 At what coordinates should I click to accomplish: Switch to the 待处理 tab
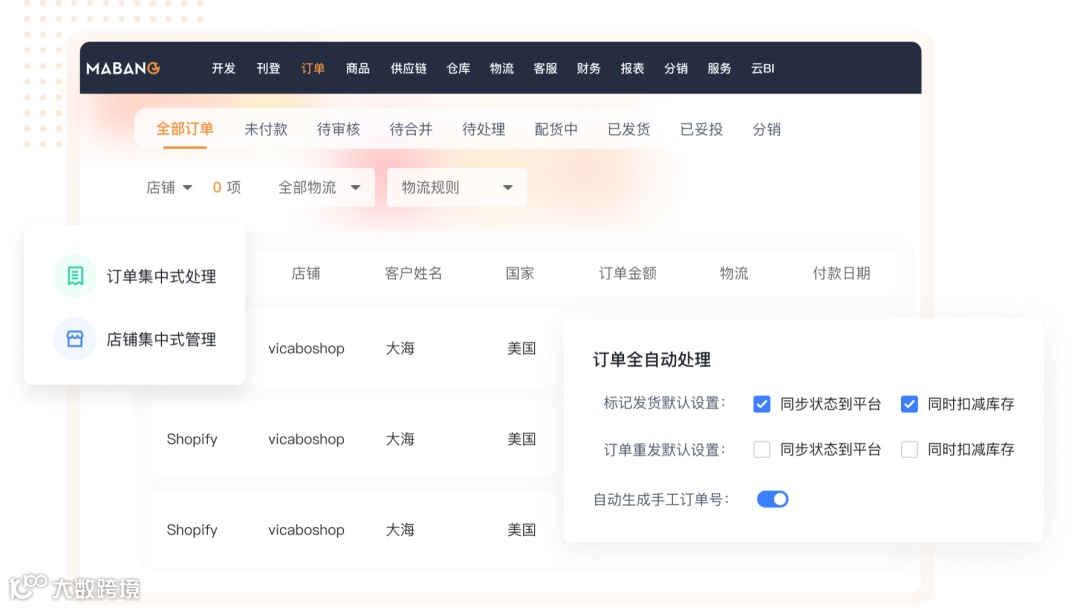[484, 129]
